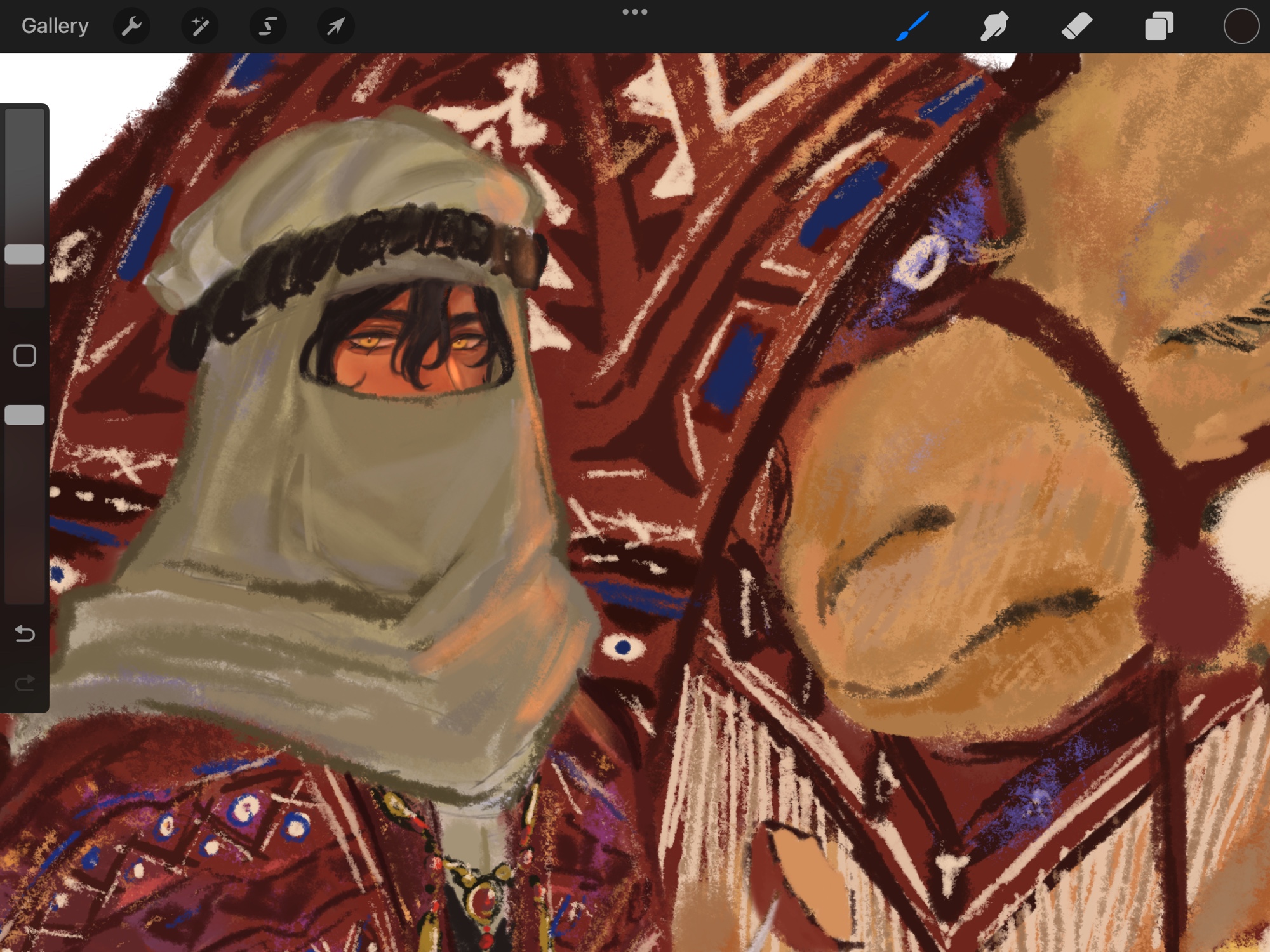Open the Actions wrench menu
1270x952 pixels.
(131, 26)
